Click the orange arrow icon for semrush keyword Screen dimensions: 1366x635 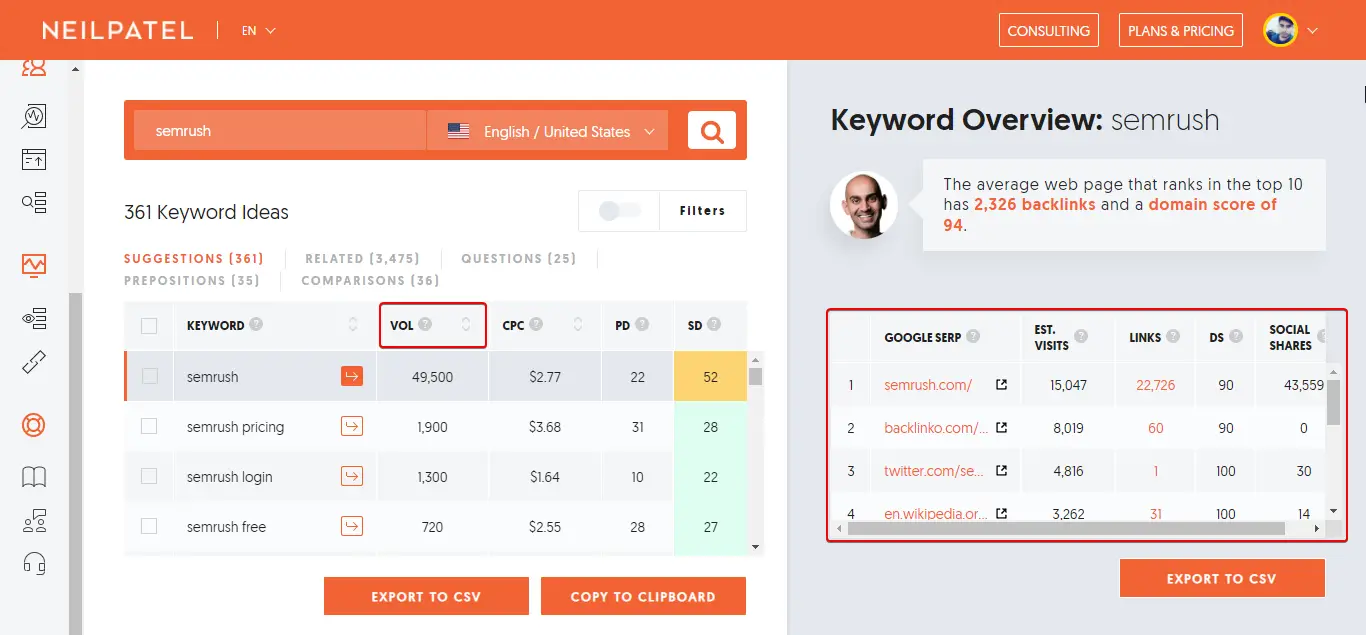pyautogui.click(x=352, y=376)
